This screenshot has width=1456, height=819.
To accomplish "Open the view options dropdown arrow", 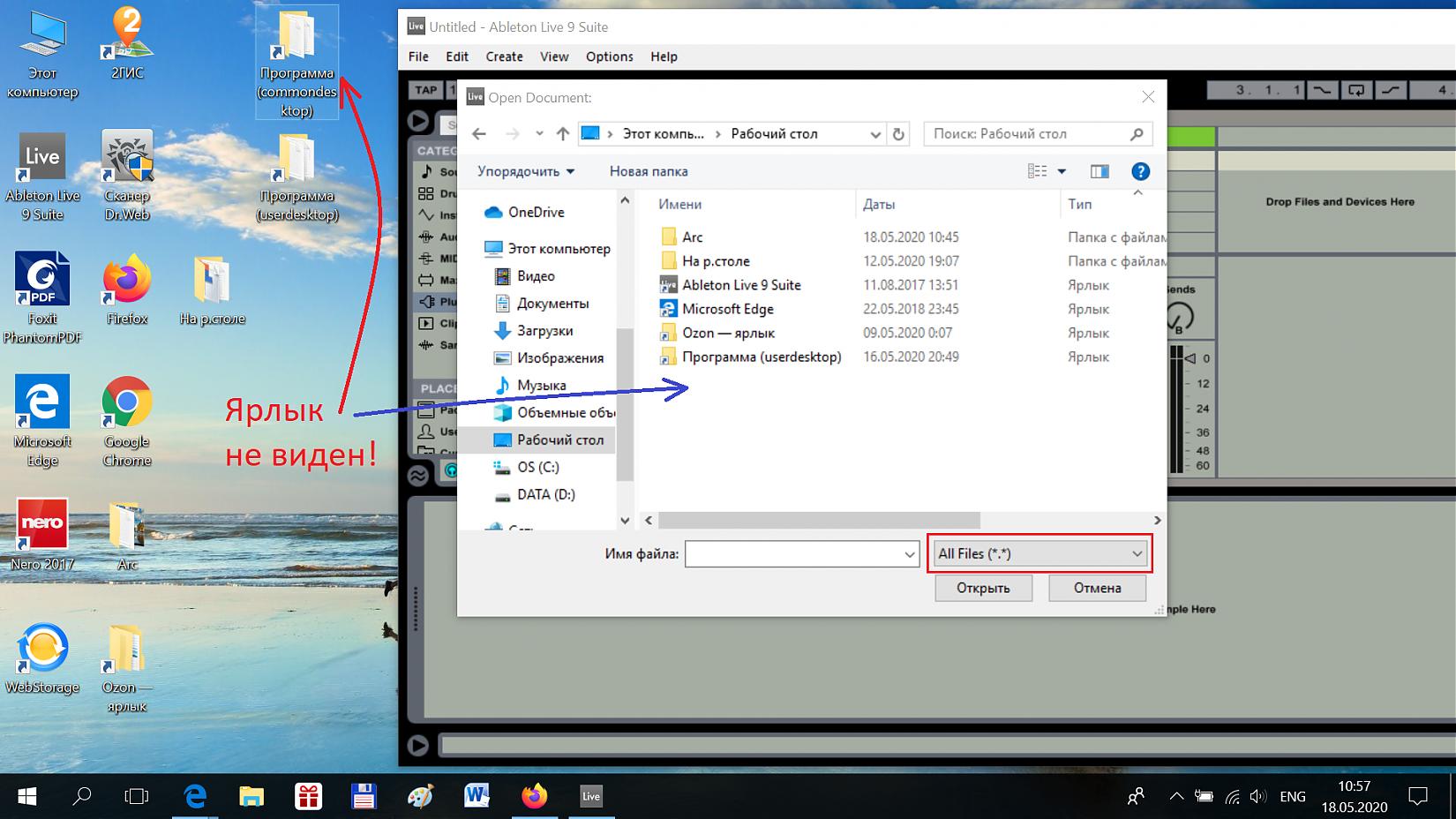I will click(1062, 171).
